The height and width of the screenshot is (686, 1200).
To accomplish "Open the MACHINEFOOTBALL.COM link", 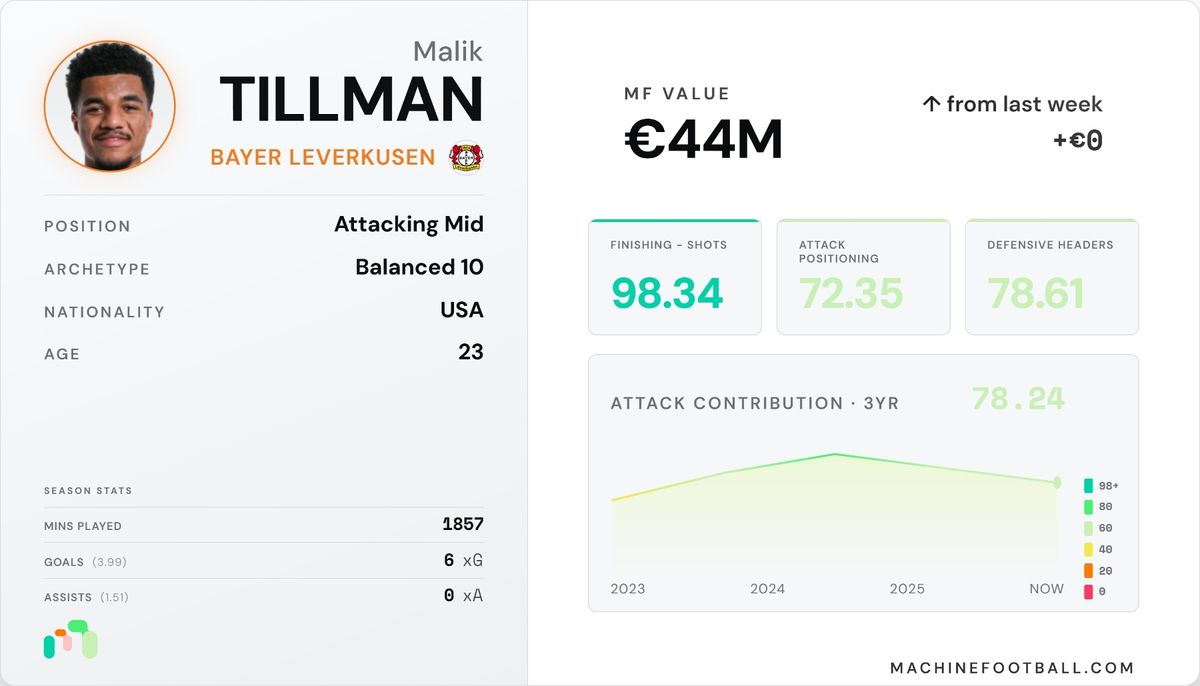I will 1012,667.
